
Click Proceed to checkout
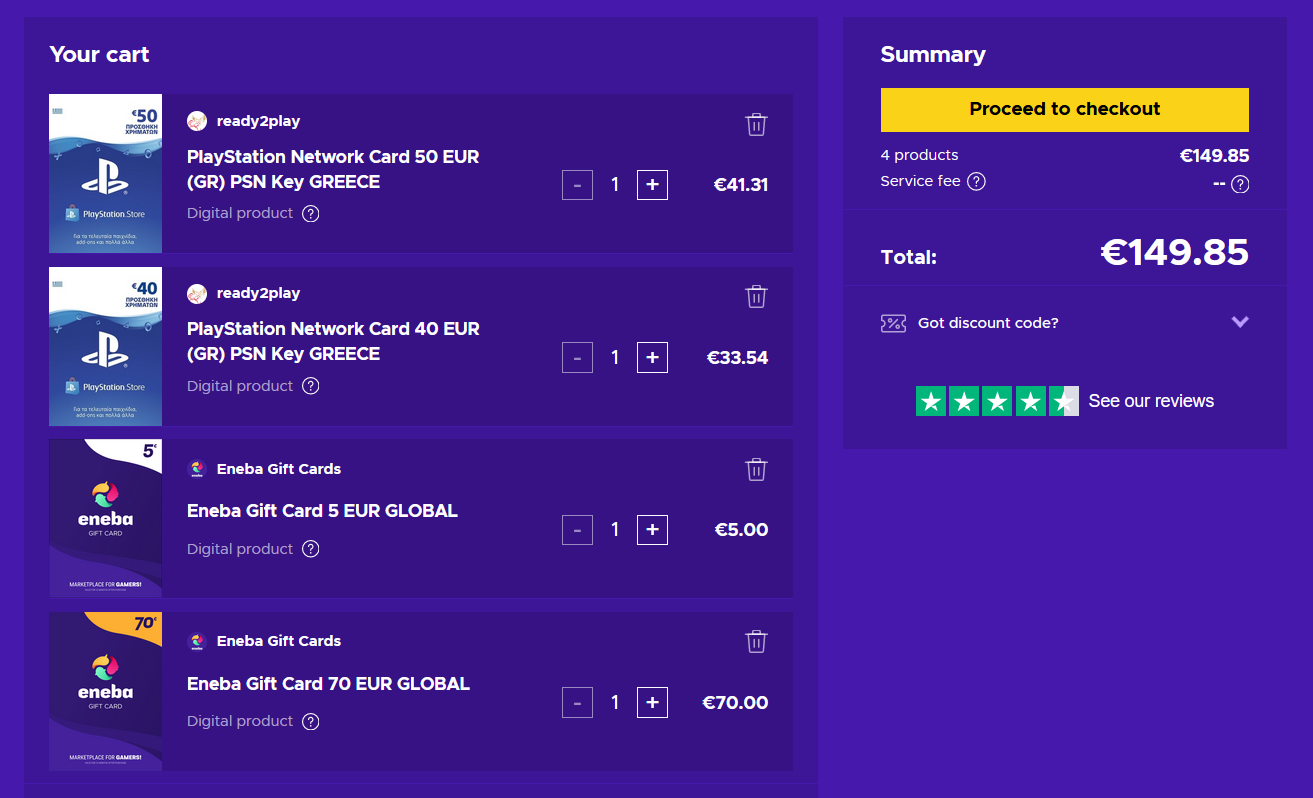(x=1065, y=109)
